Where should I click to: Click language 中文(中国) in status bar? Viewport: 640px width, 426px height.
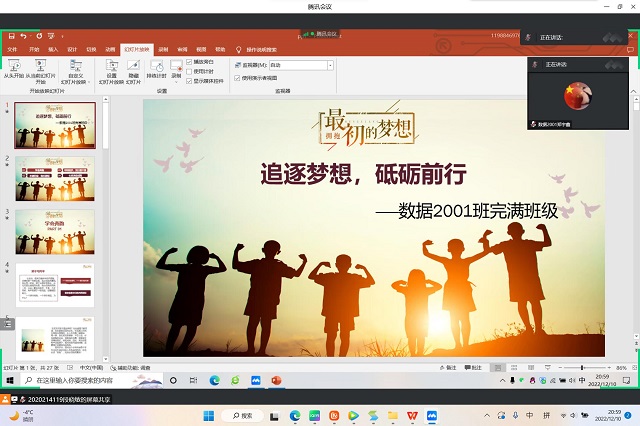91,368
